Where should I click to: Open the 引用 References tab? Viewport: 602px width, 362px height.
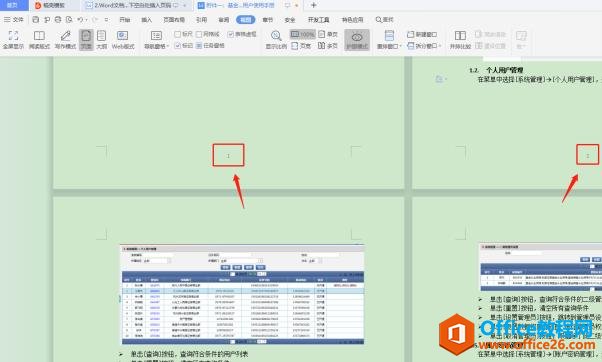pyautogui.click(x=202, y=20)
